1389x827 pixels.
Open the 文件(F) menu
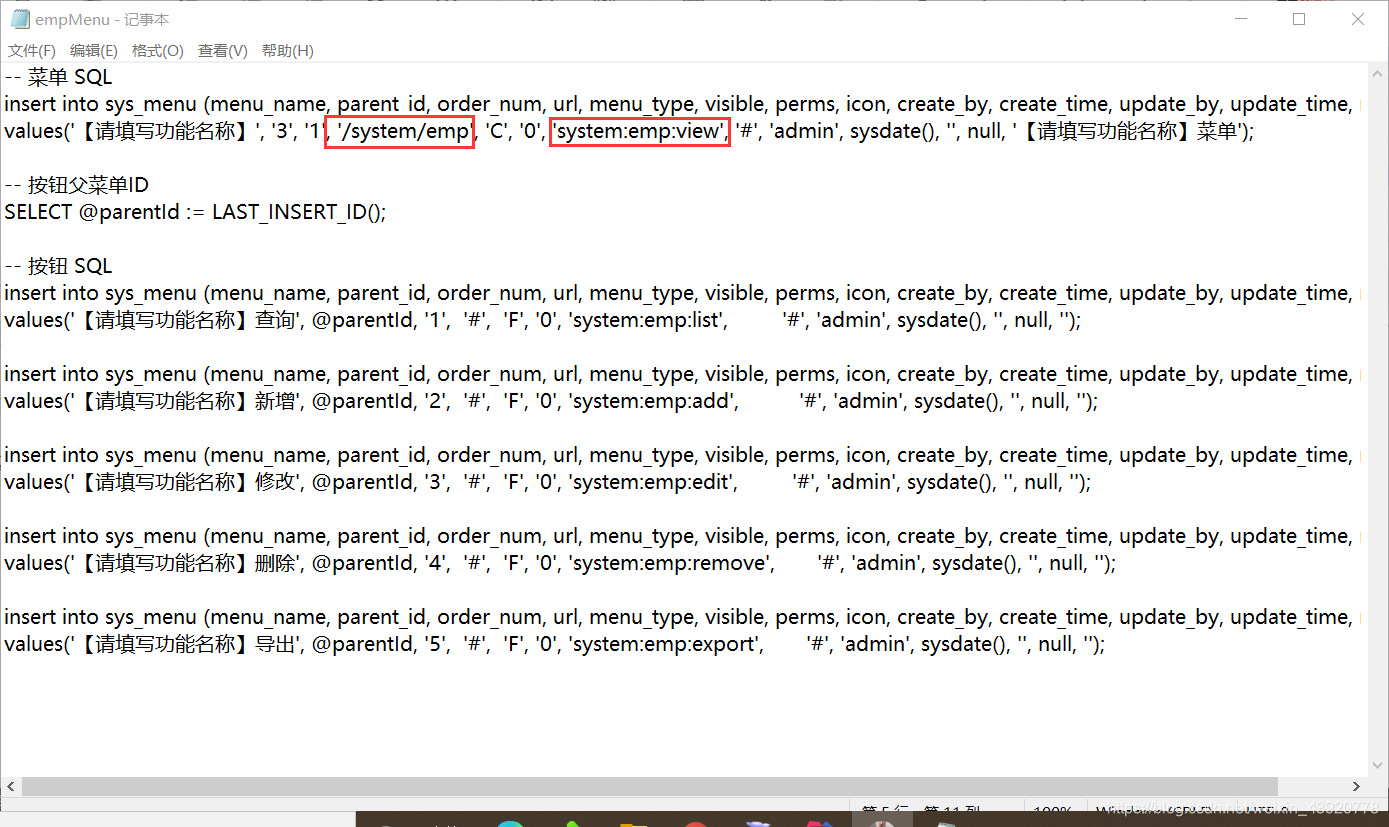coord(32,51)
